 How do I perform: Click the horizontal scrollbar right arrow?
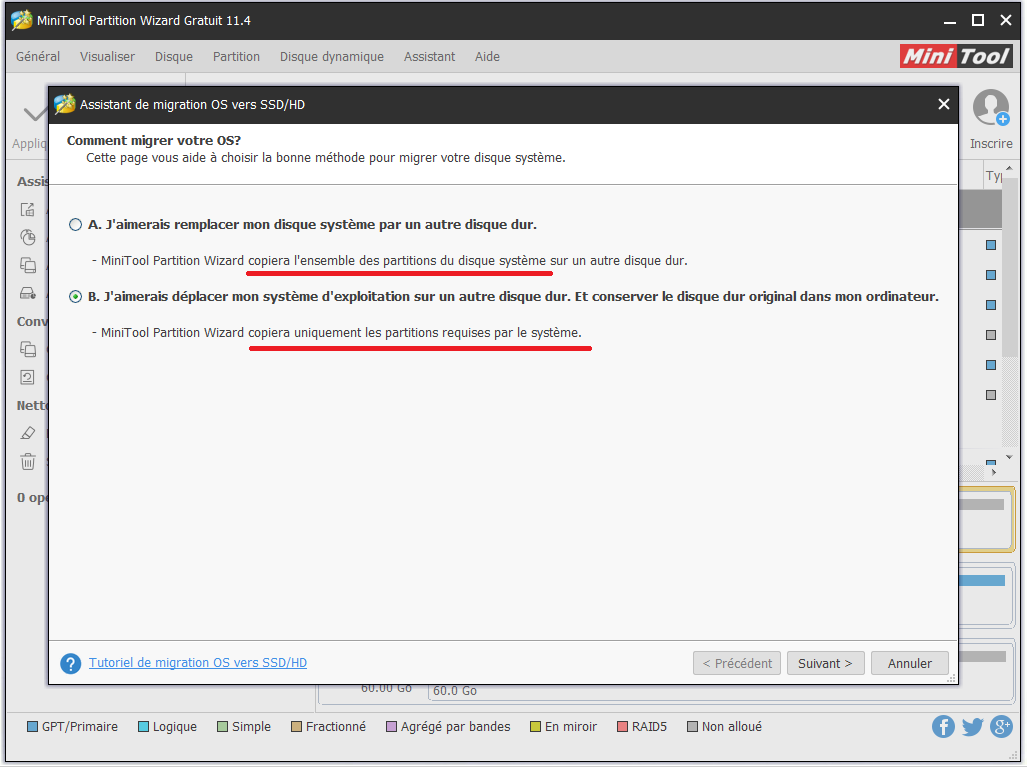point(994,472)
